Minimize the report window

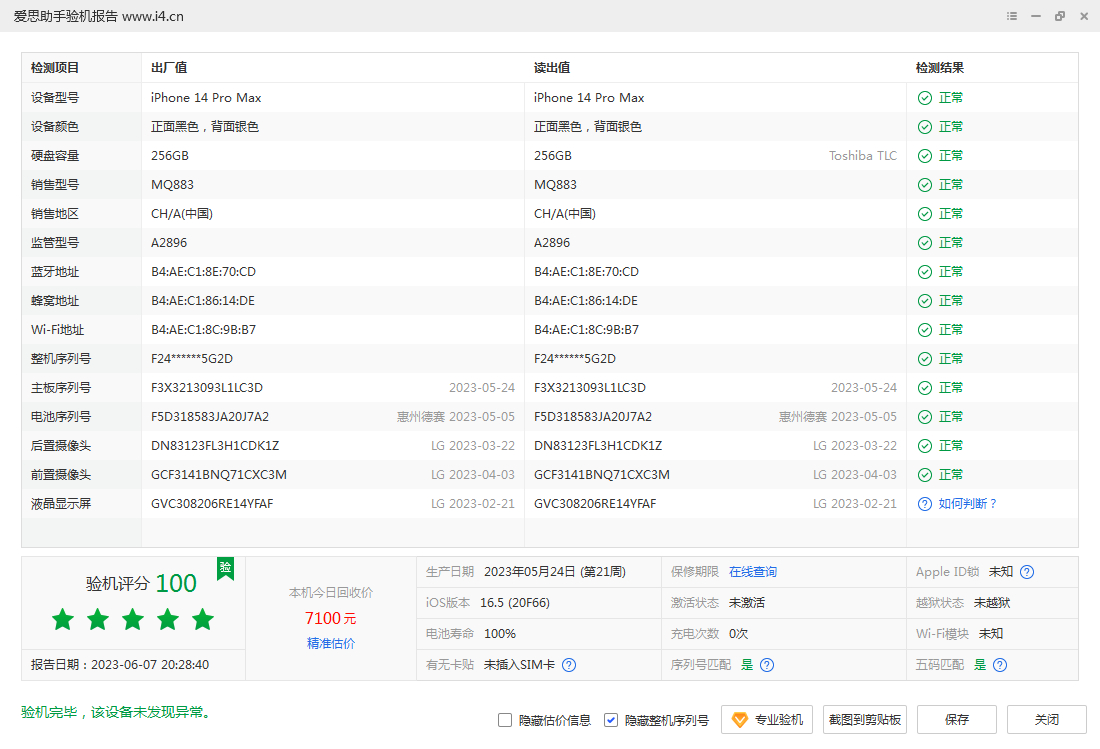click(x=1036, y=16)
